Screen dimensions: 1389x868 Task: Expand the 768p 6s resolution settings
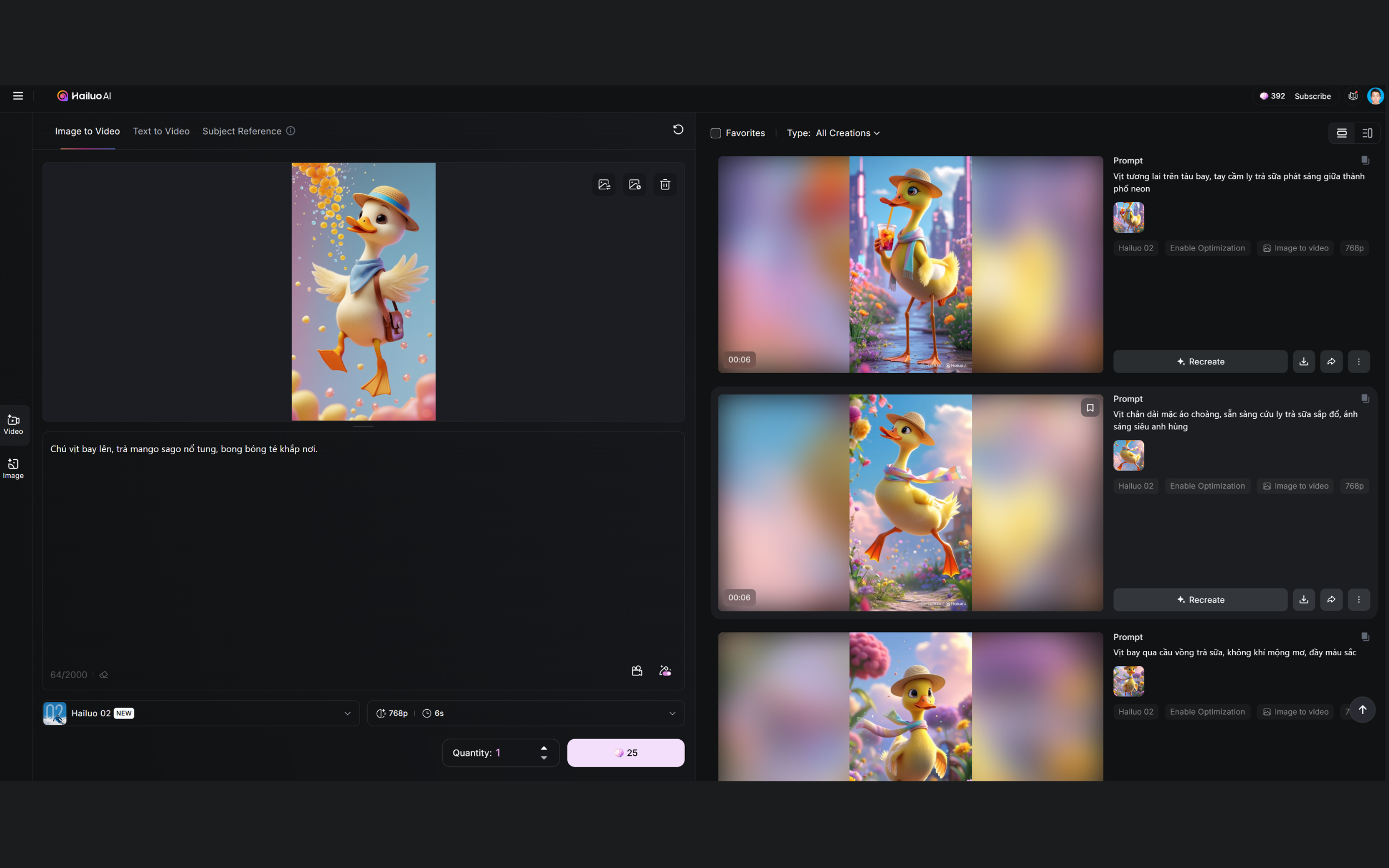526,713
